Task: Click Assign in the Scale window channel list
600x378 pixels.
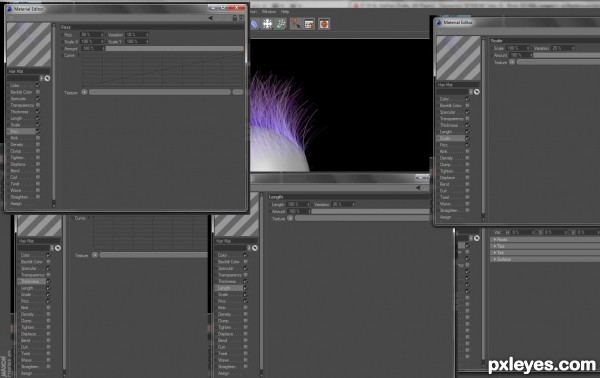Action: pos(445,217)
